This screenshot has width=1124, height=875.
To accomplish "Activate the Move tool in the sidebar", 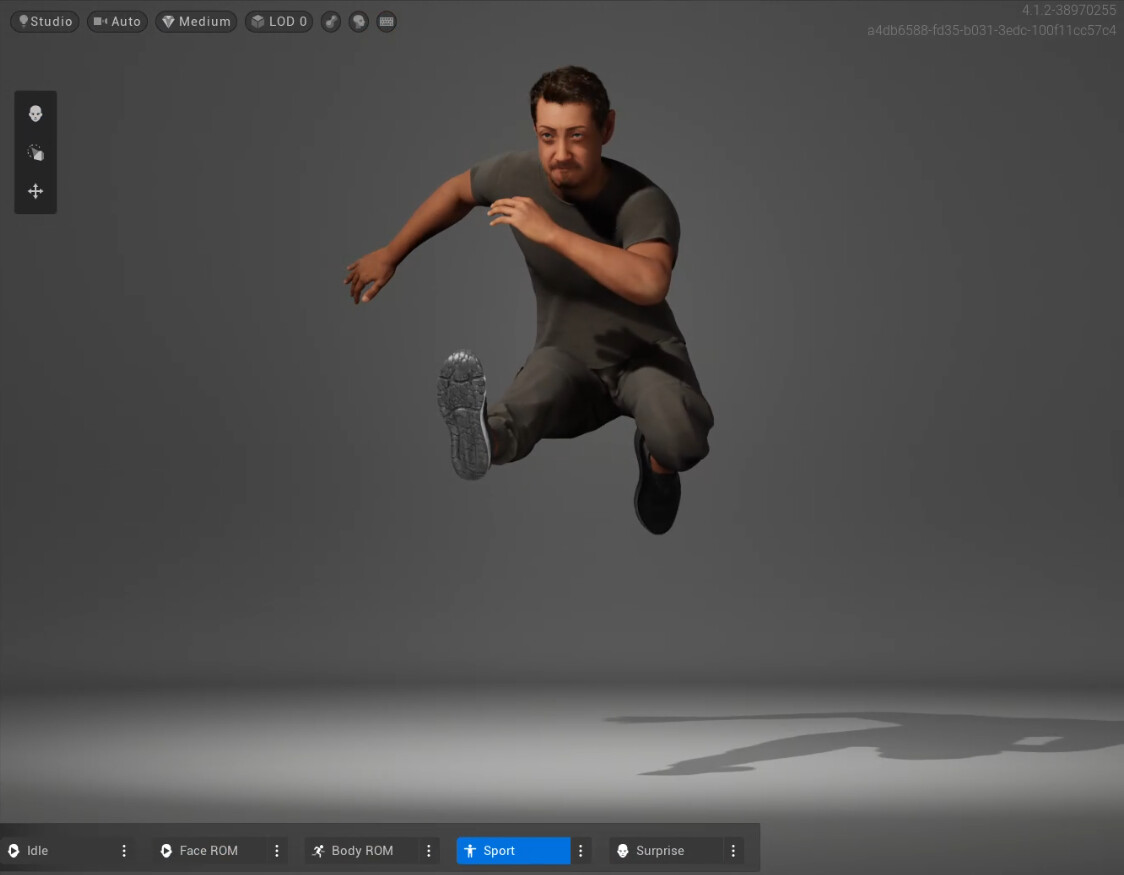I will pos(35,190).
